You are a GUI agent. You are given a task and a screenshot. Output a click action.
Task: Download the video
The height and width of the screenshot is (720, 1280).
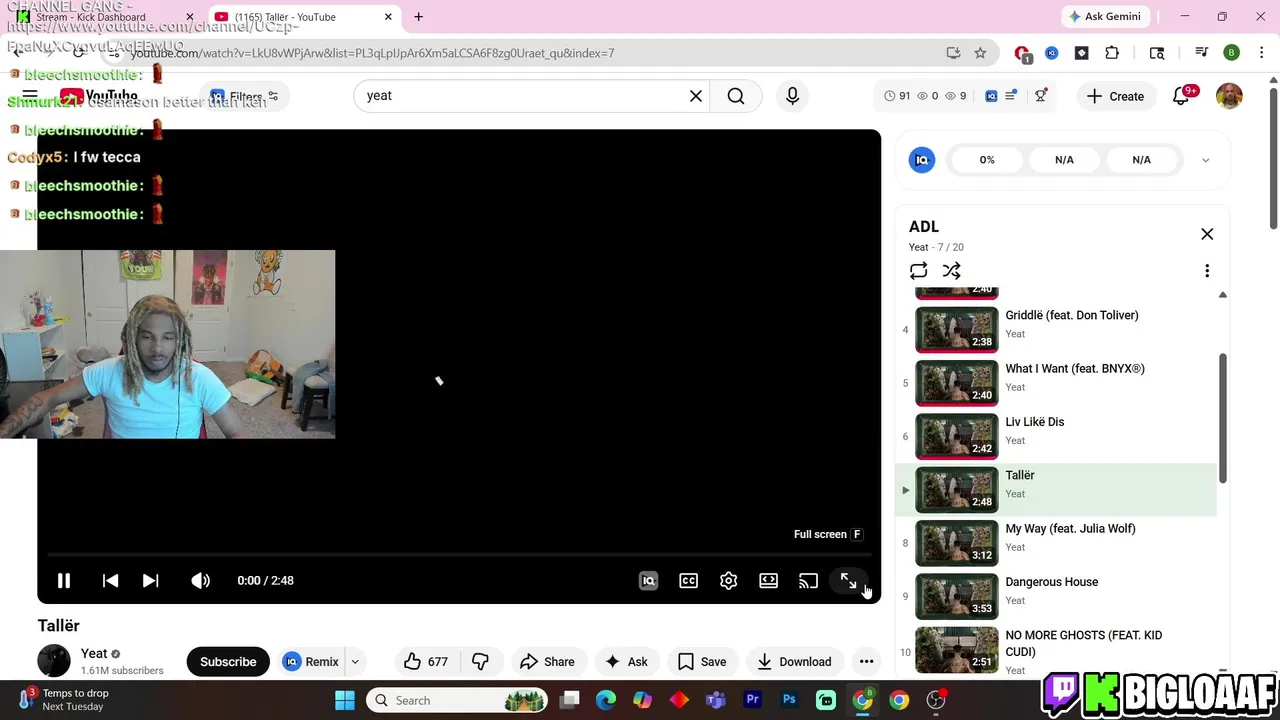click(x=795, y=661)
